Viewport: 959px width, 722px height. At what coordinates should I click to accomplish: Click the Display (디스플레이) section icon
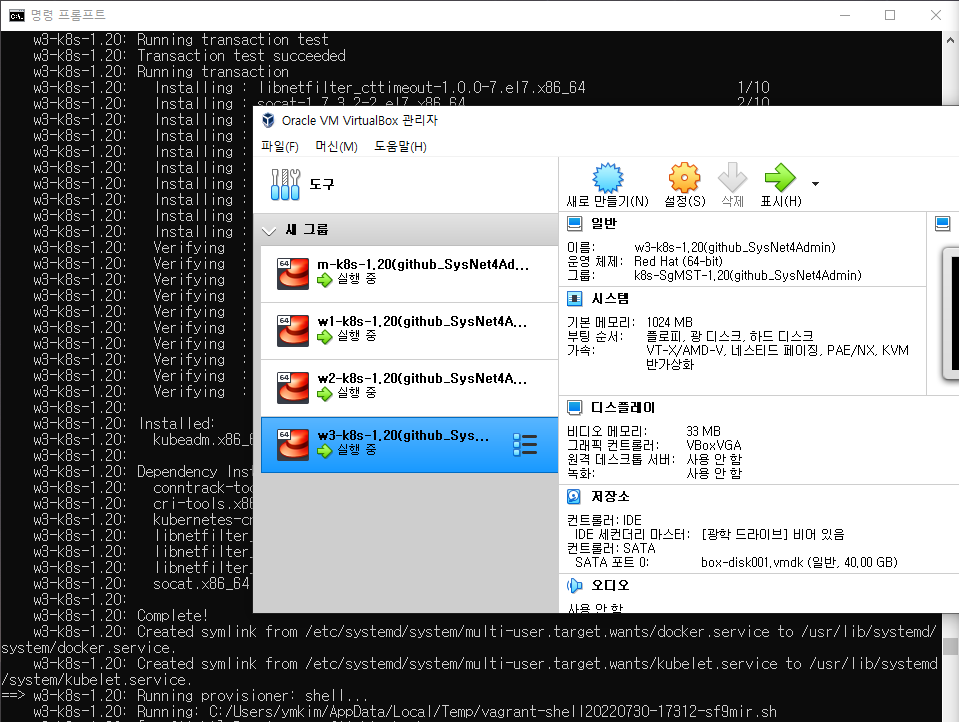pos(574,408)
